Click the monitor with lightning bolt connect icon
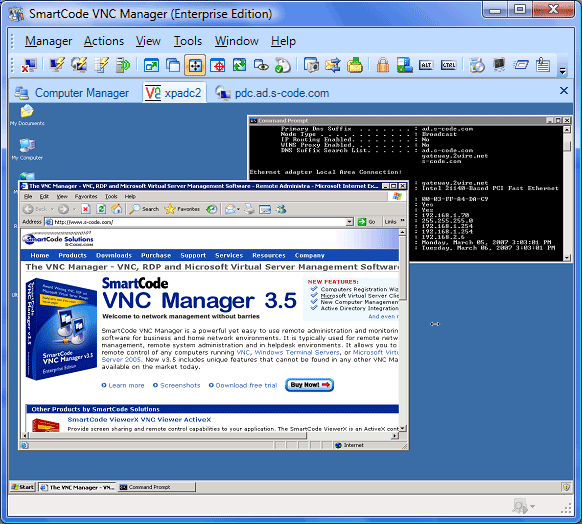 click(x=57, y=65)
